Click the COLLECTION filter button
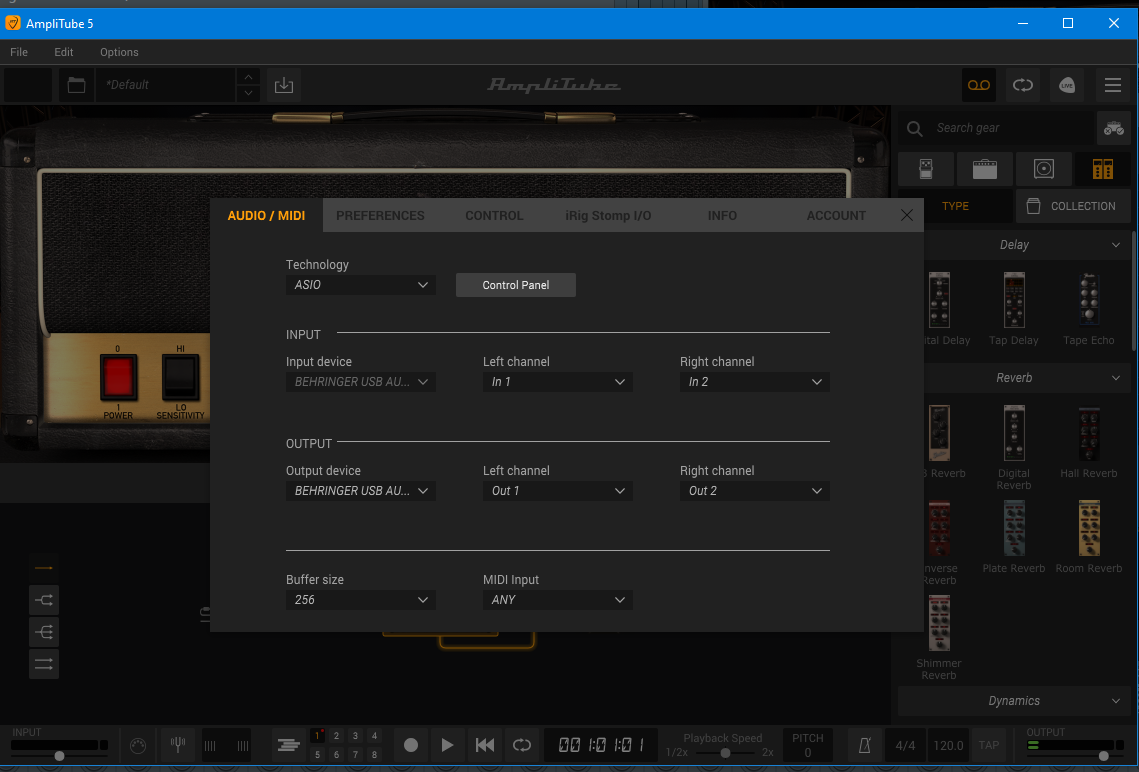 pos(1073,206)
